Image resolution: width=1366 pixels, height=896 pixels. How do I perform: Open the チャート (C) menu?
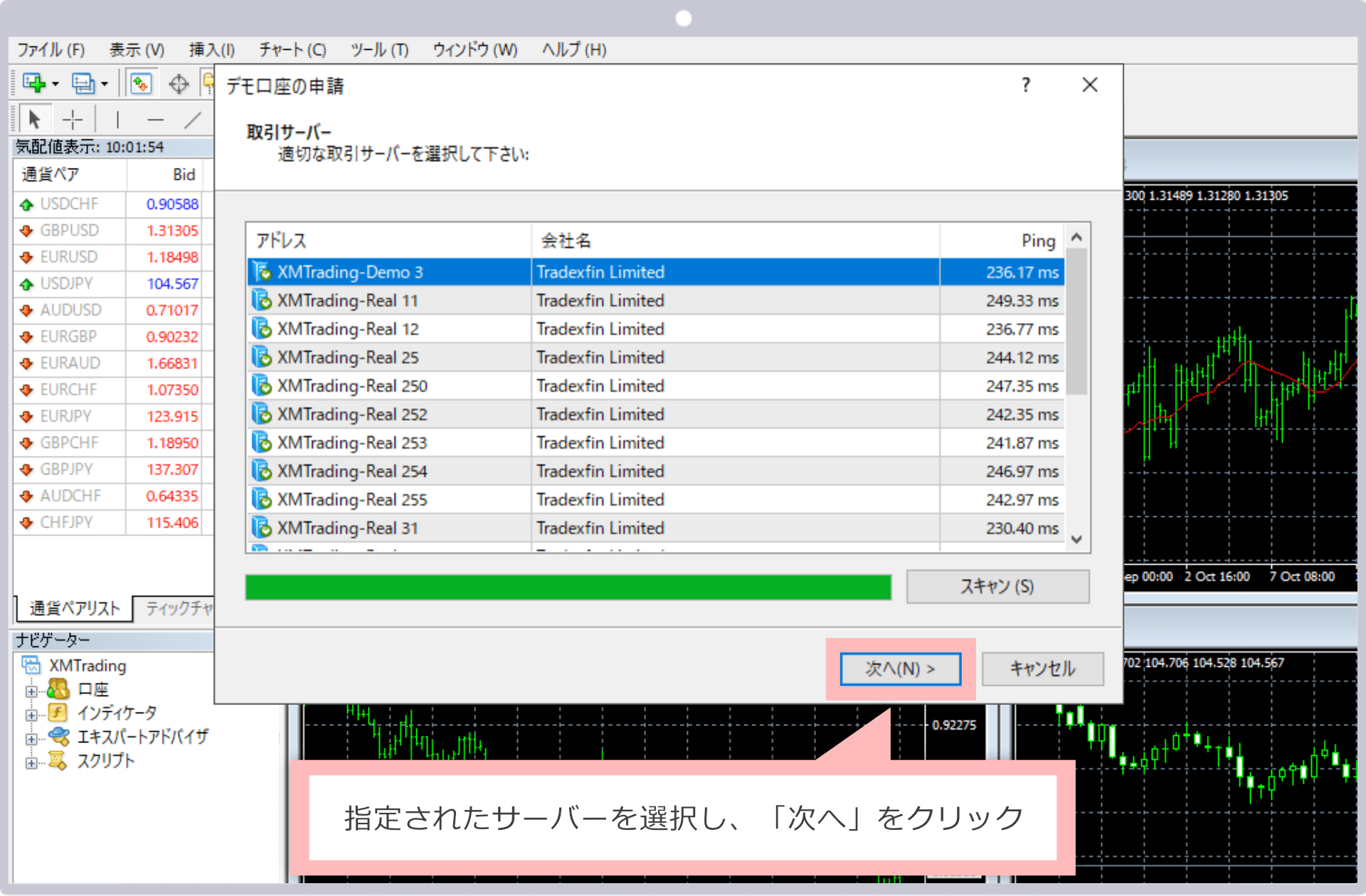292,50
